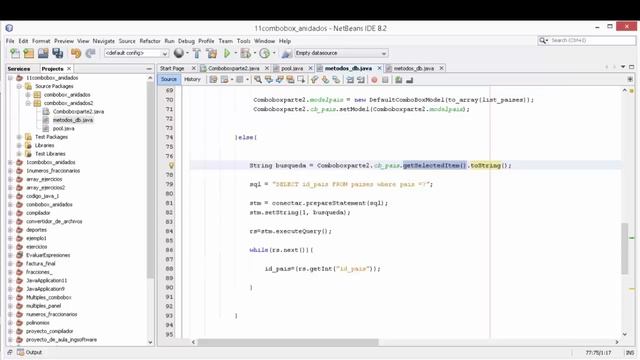Click the editor horizontal scrollbar
Image resolution: width=640 pixels, height=360 pixels.
288,342
